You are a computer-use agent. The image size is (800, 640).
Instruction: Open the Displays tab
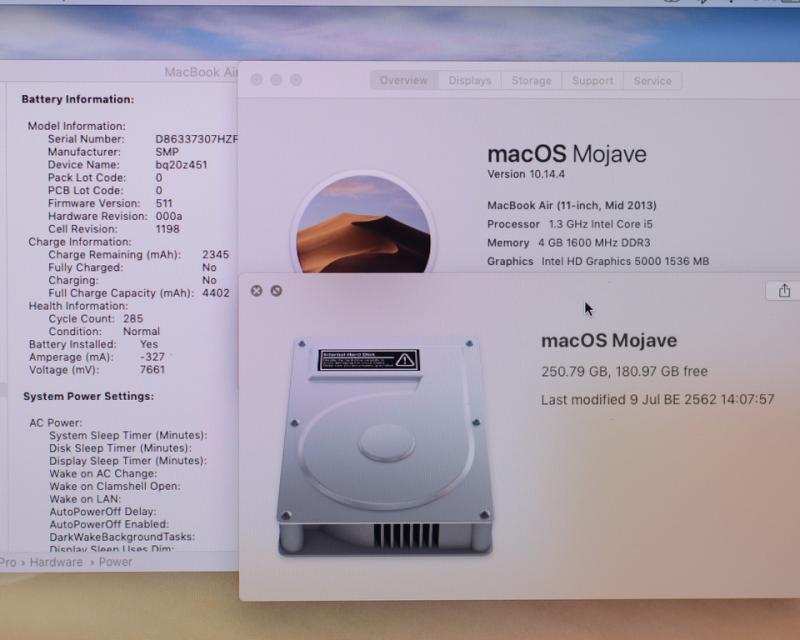click(469, 81)
